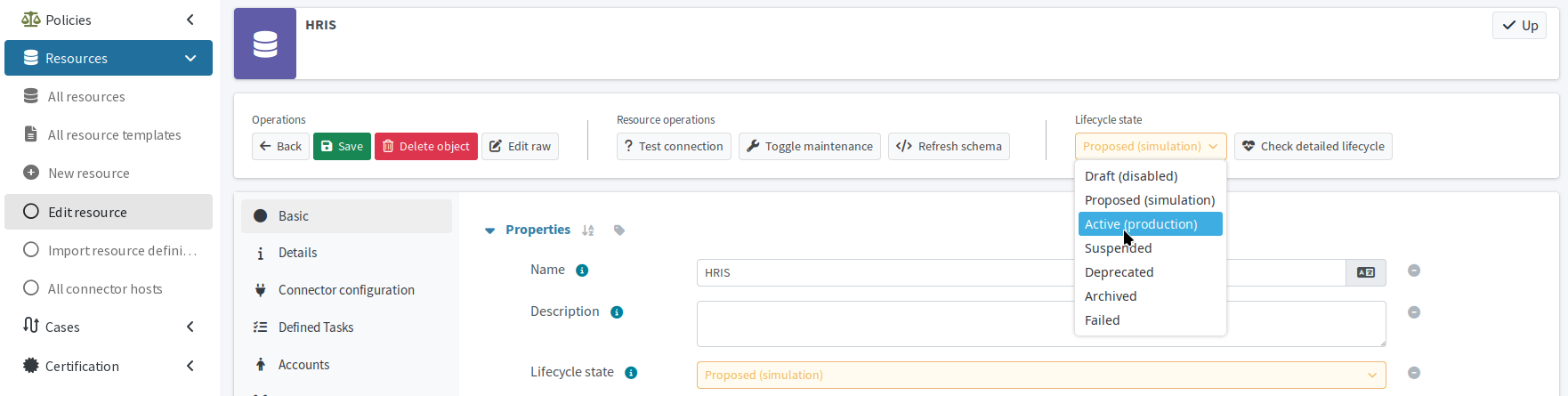Go to All resource templates
This screenshot has height=396, width=1568.
pos(109,134)
